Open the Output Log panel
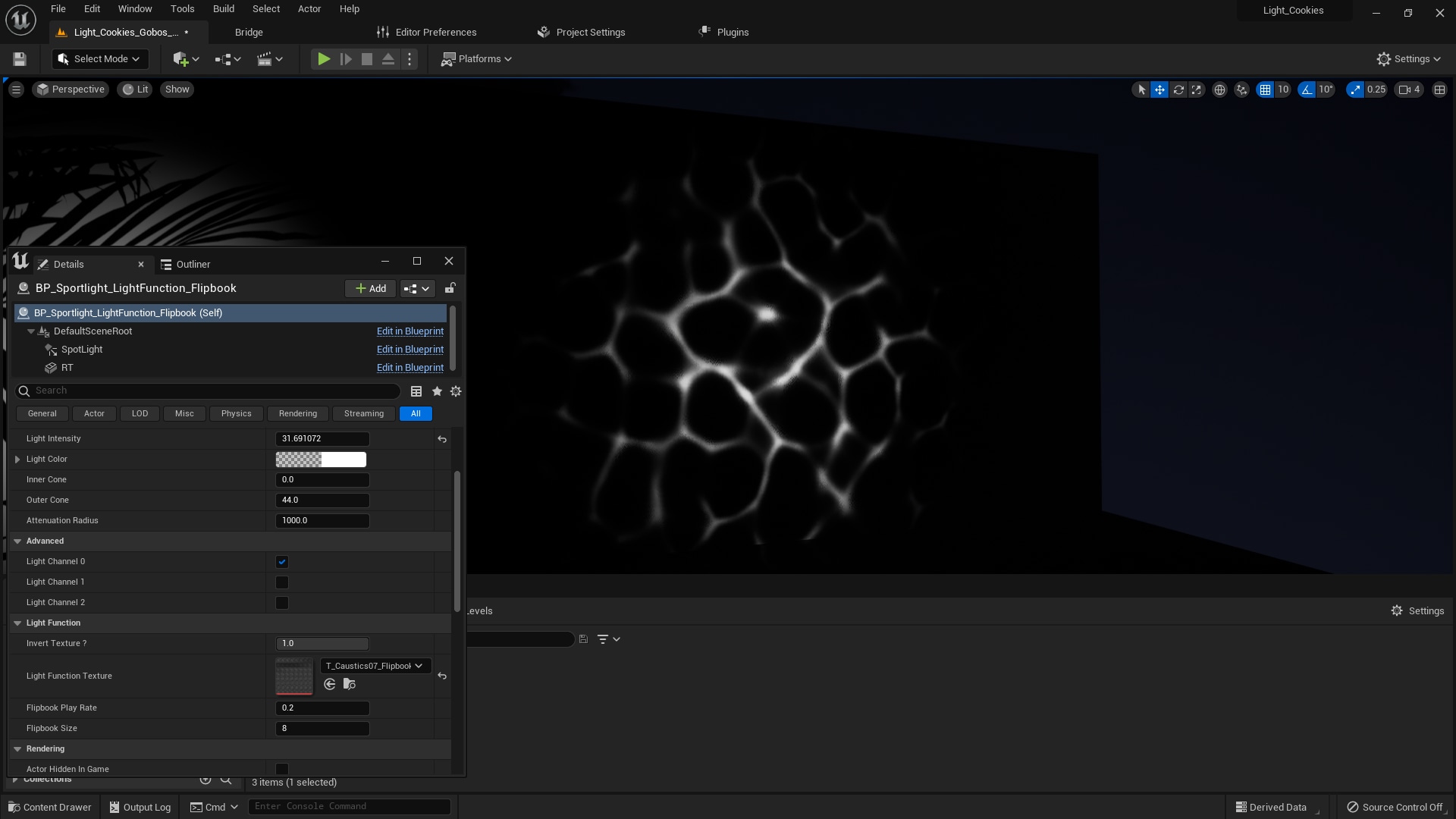The width and height of the screenshot is (1456, 819). click(140, 806)
